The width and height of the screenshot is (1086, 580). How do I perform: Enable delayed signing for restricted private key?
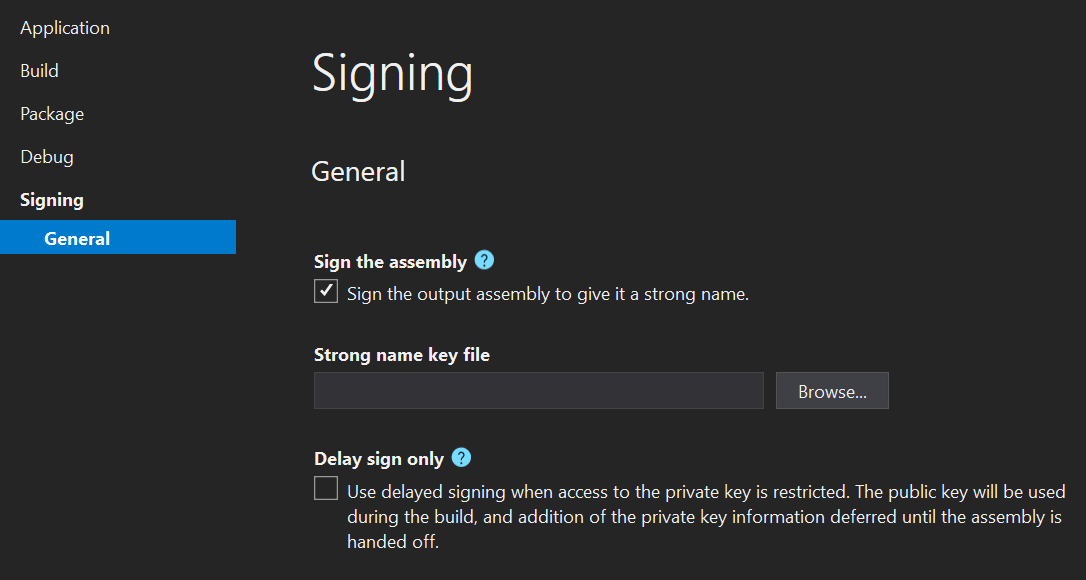tap(325, 488)
